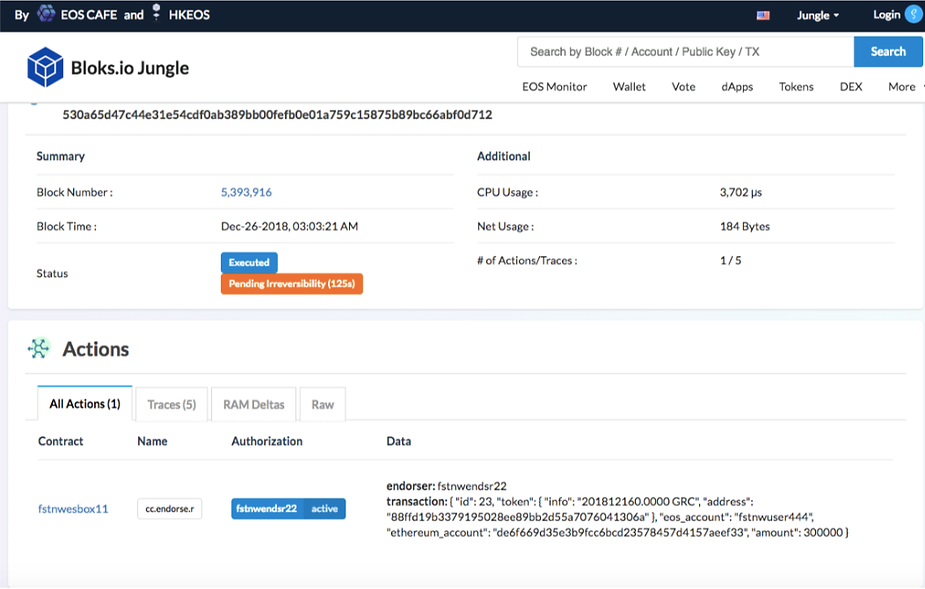Click the HKEOS text link

(189, 15)
